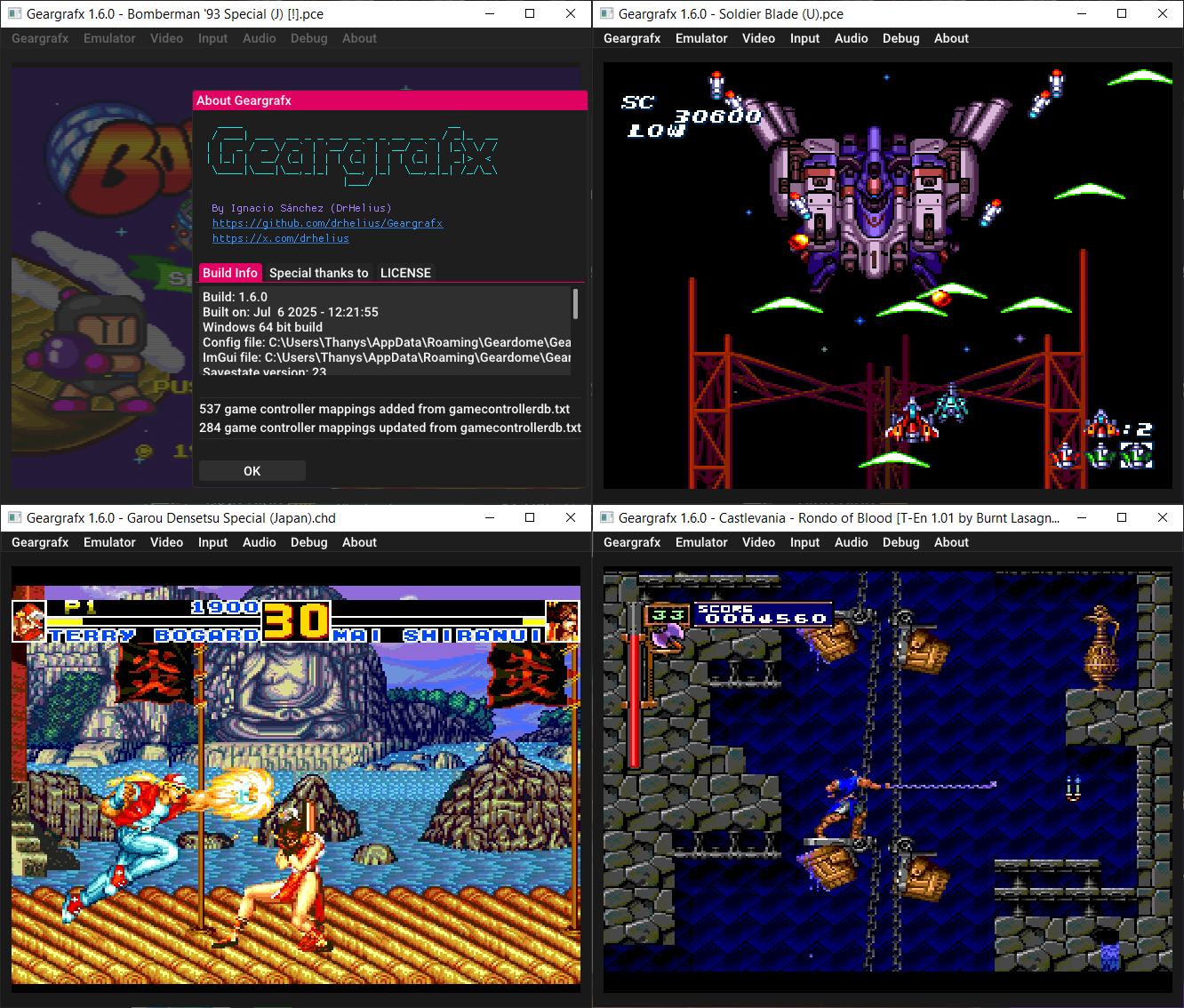Screen dimensions: 1184x1008
Task: Select the Build Info tab
Action: point(230,273)
